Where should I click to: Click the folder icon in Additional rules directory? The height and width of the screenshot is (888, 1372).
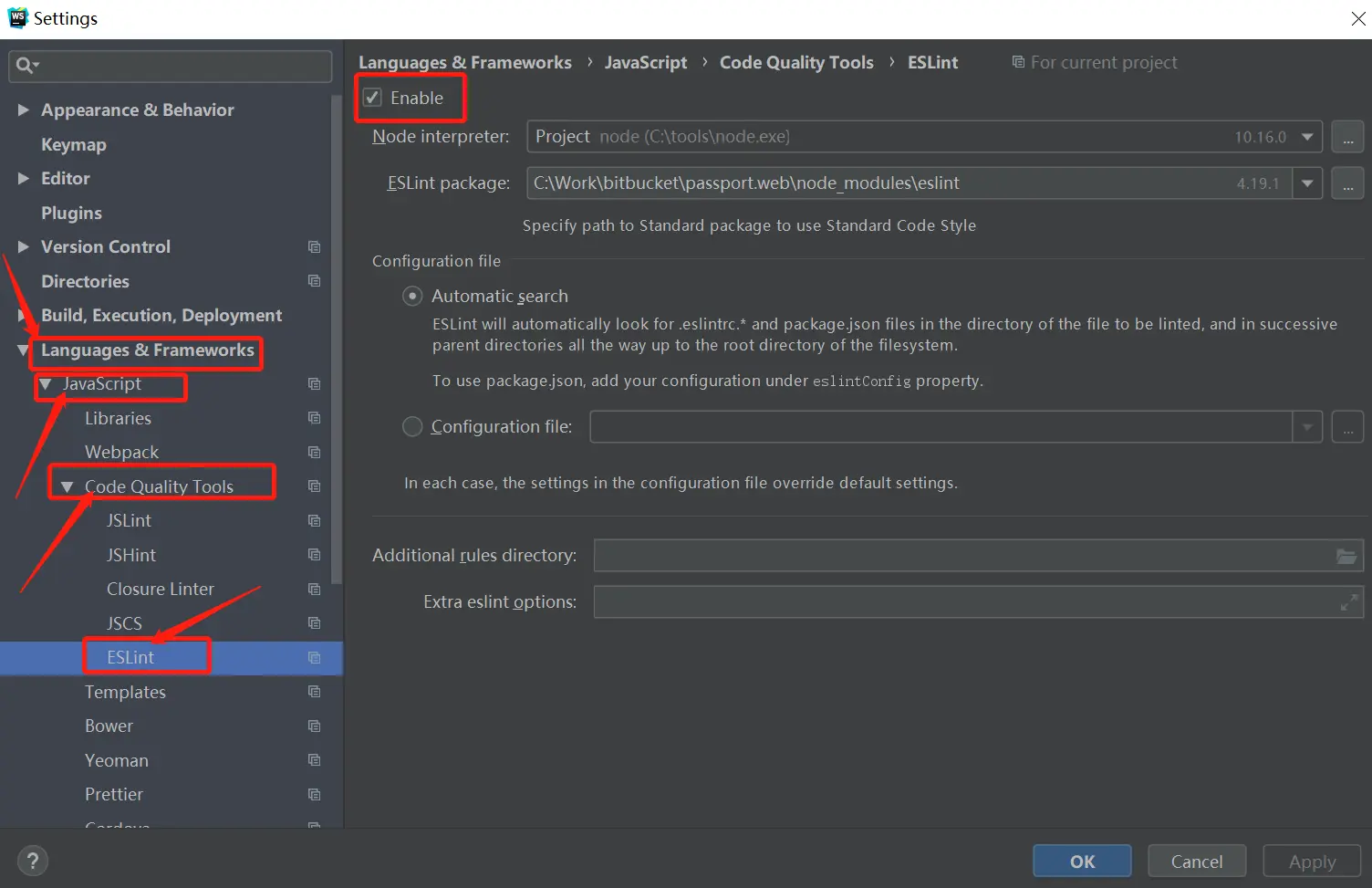1346,556
